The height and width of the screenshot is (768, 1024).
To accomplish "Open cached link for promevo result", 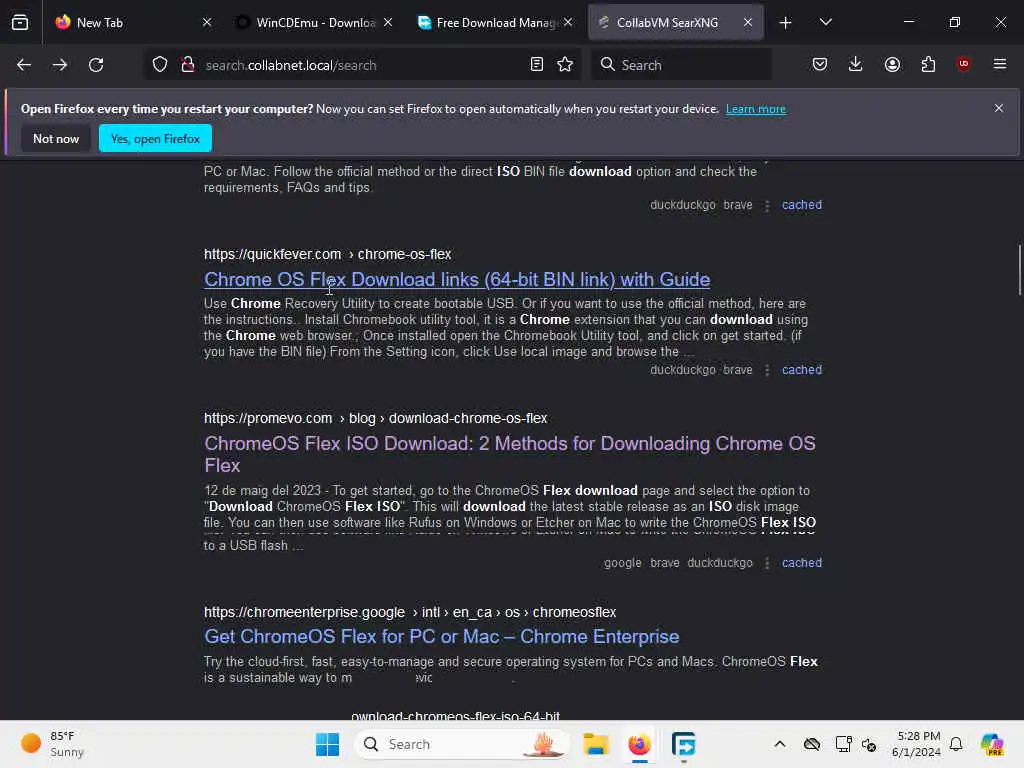I will (802, 563).
